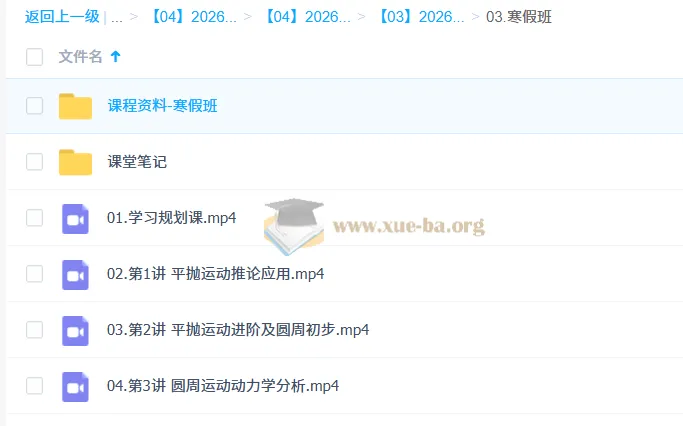Screen dimensions: 683x426
Task: Check the box for 课程资料-寒假班 folder
Action: pyautogui.click(x=34, y=106)
